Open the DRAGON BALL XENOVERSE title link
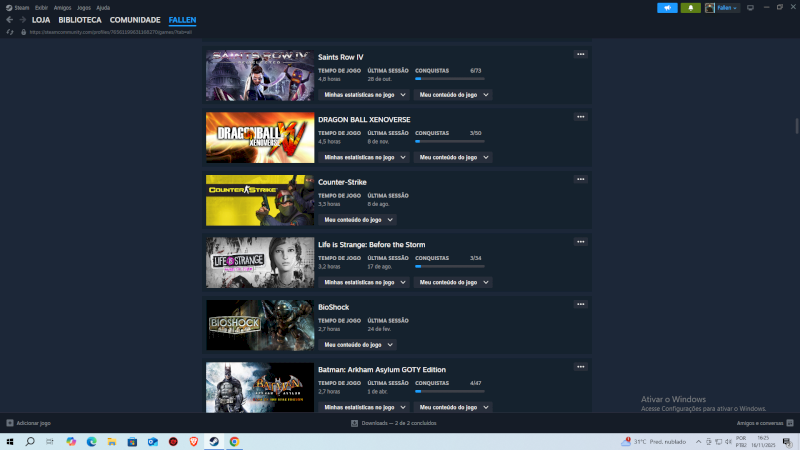 click(x=364, y=119)
